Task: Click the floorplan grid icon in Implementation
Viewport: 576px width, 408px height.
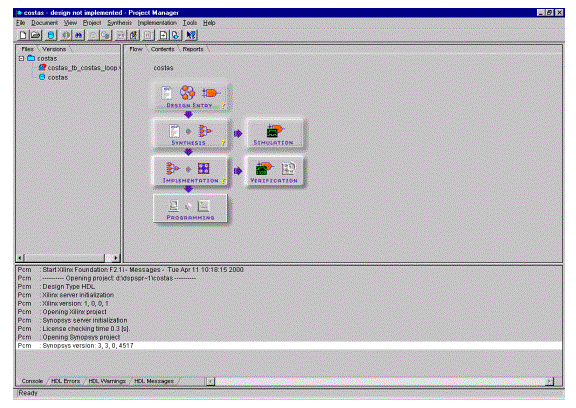Action: click(x=204, y=168)
